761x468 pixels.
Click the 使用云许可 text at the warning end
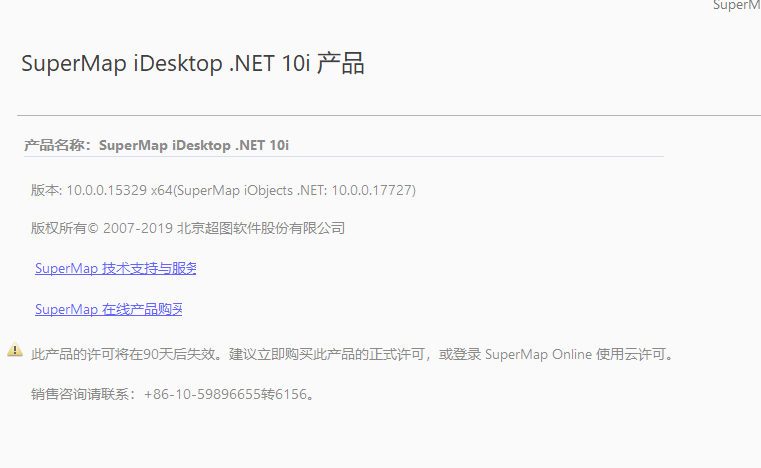(630, 354)
